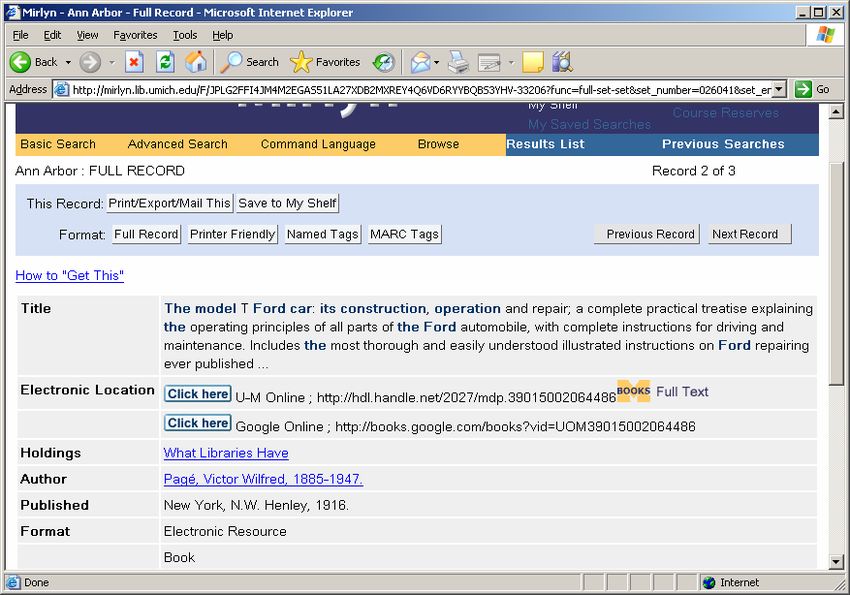
Task: Open What Libraries Have holdings link
Action: [x=226, y=453]
